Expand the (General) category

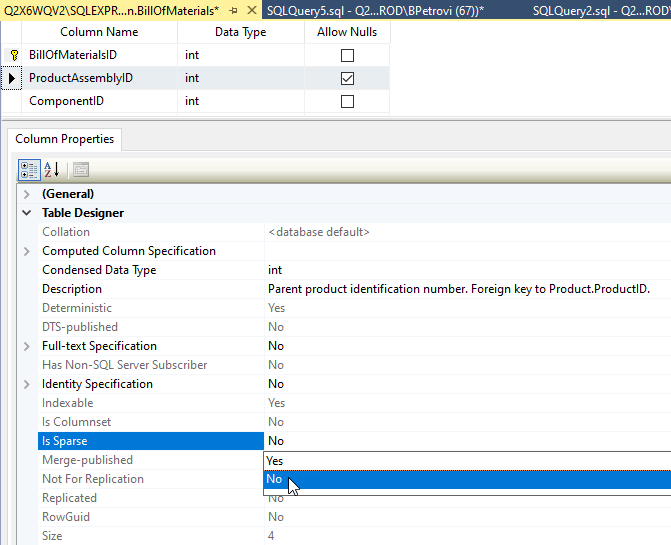[x=27, y=194]
